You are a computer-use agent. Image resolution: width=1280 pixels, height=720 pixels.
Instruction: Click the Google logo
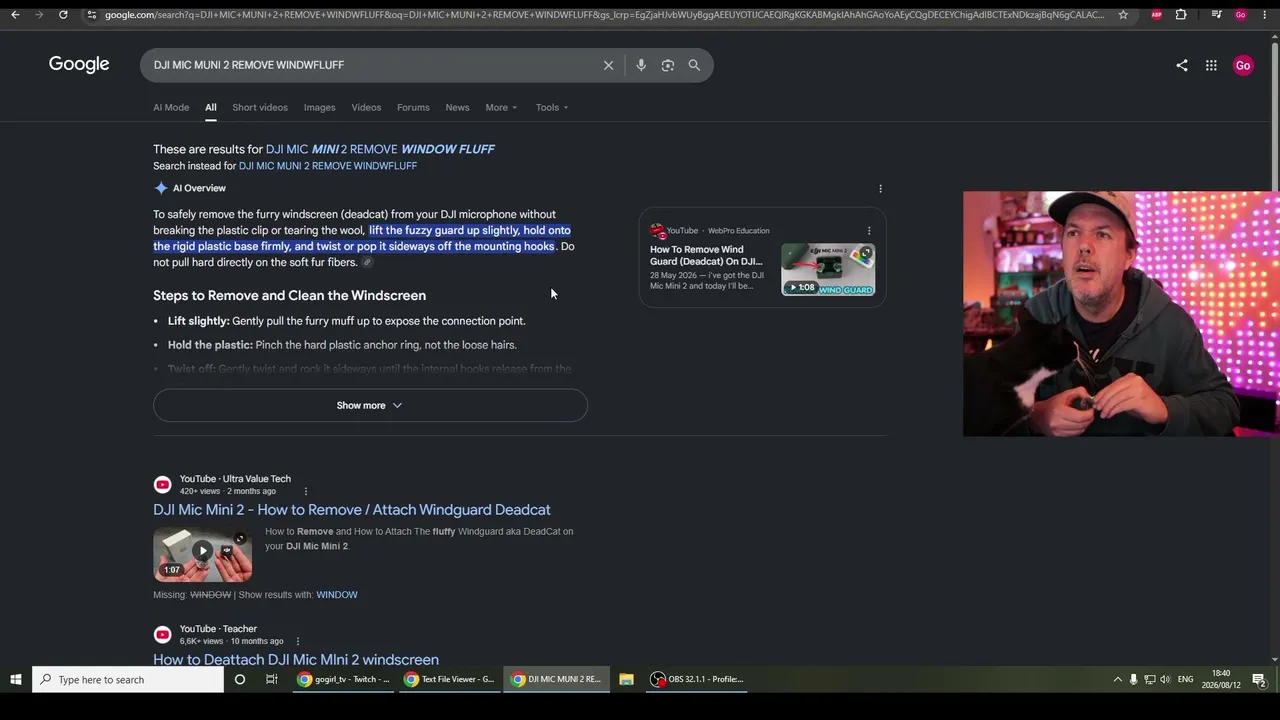(x=79, y=65)
